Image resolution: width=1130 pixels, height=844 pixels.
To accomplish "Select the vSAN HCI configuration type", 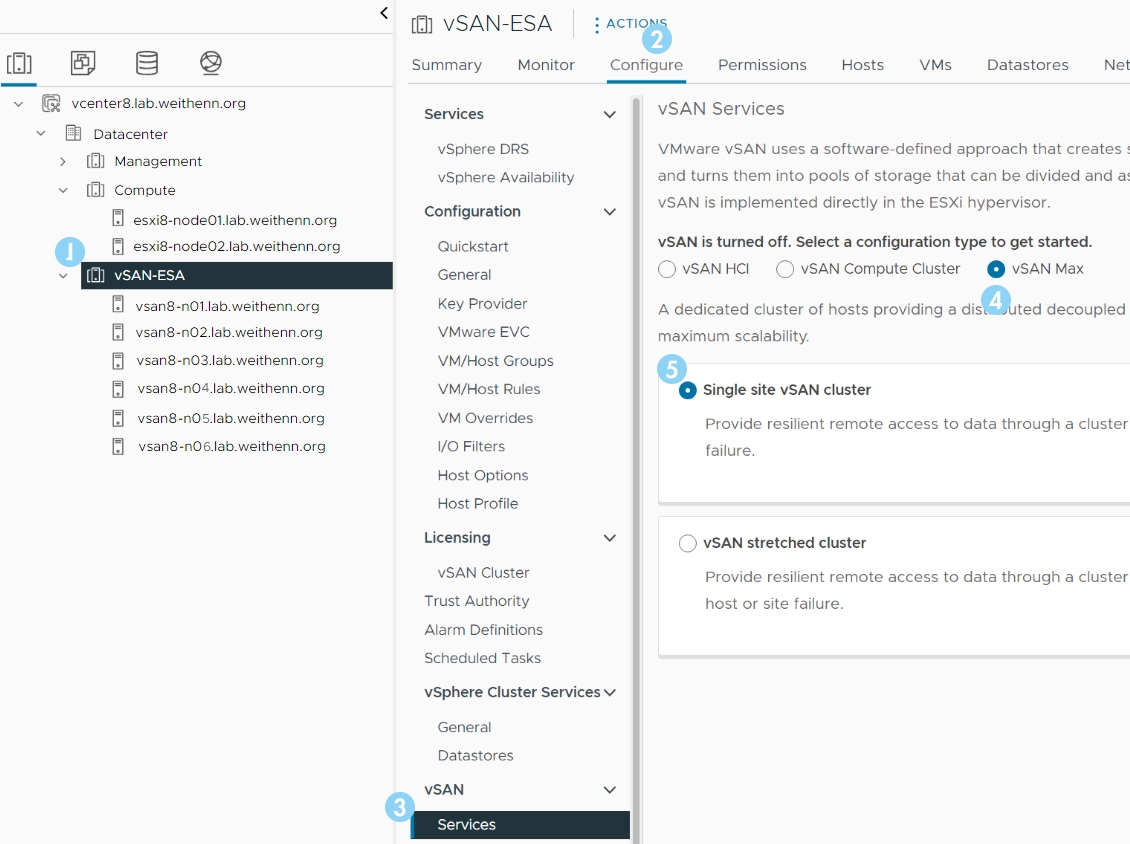I will pos(667,269).
